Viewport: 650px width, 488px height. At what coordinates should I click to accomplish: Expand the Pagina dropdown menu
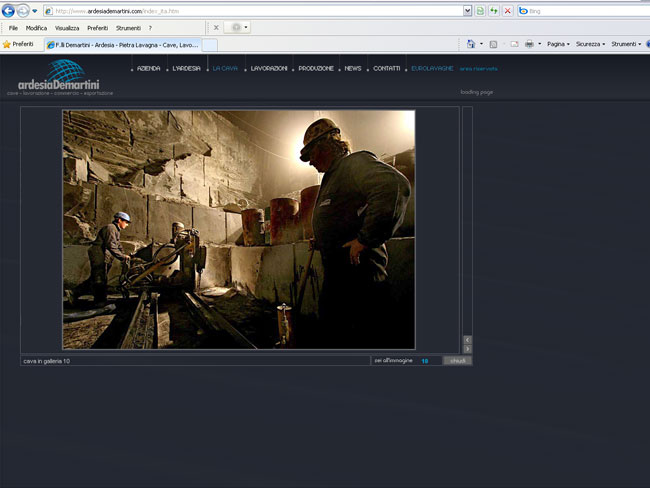558,44
